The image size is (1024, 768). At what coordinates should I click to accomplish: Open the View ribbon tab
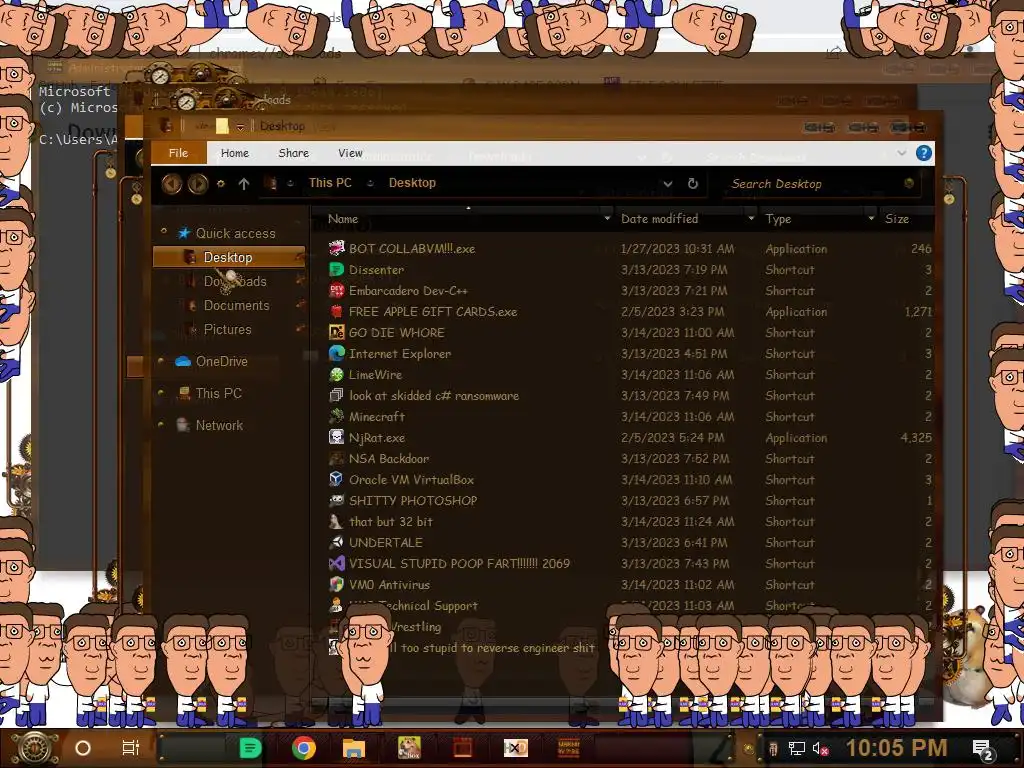coord(350,153)
